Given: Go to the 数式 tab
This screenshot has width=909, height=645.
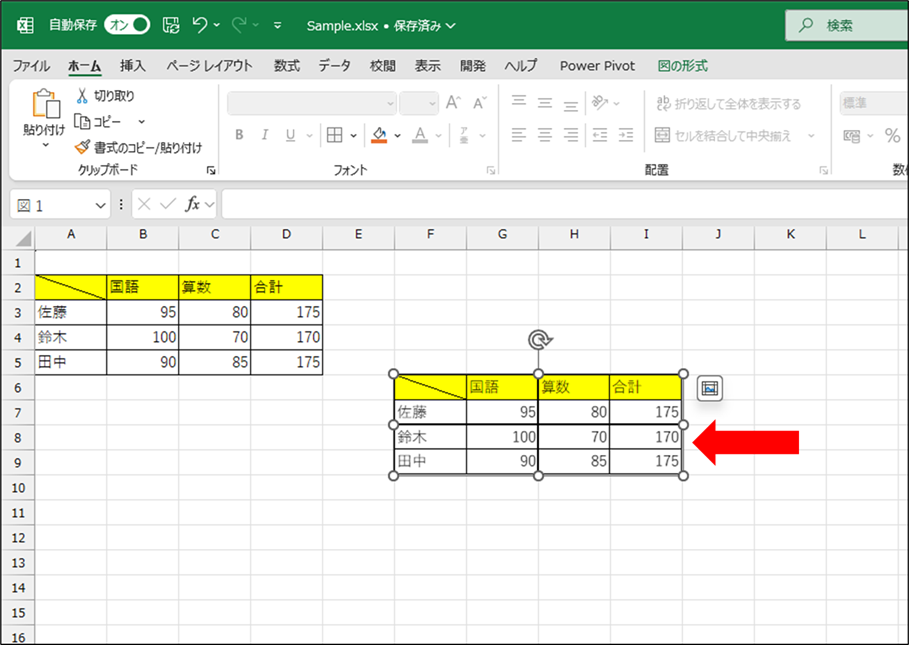Looking at the screenshot, I should (x=287, y=66).
